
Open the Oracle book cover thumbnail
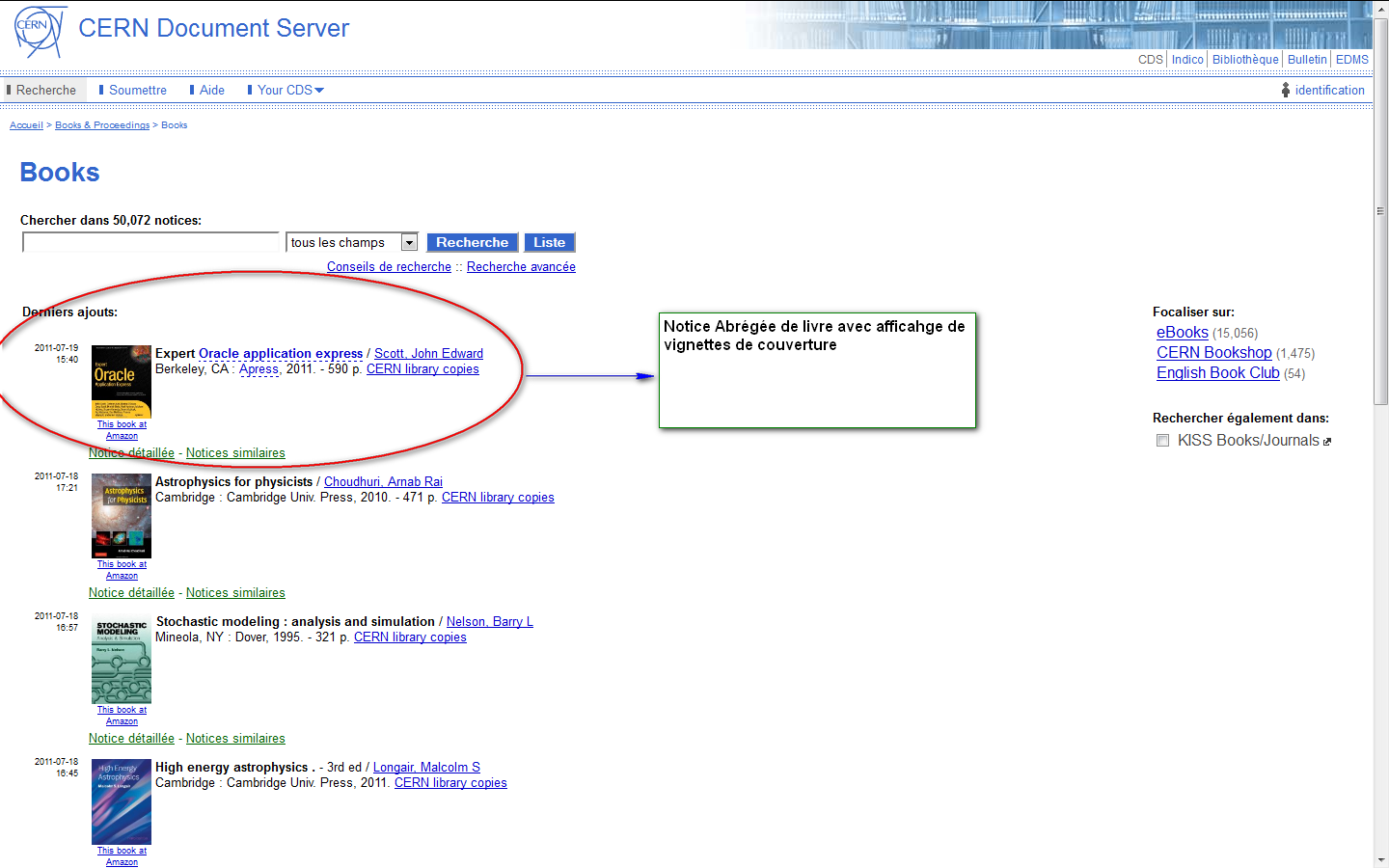pos(122,382)
